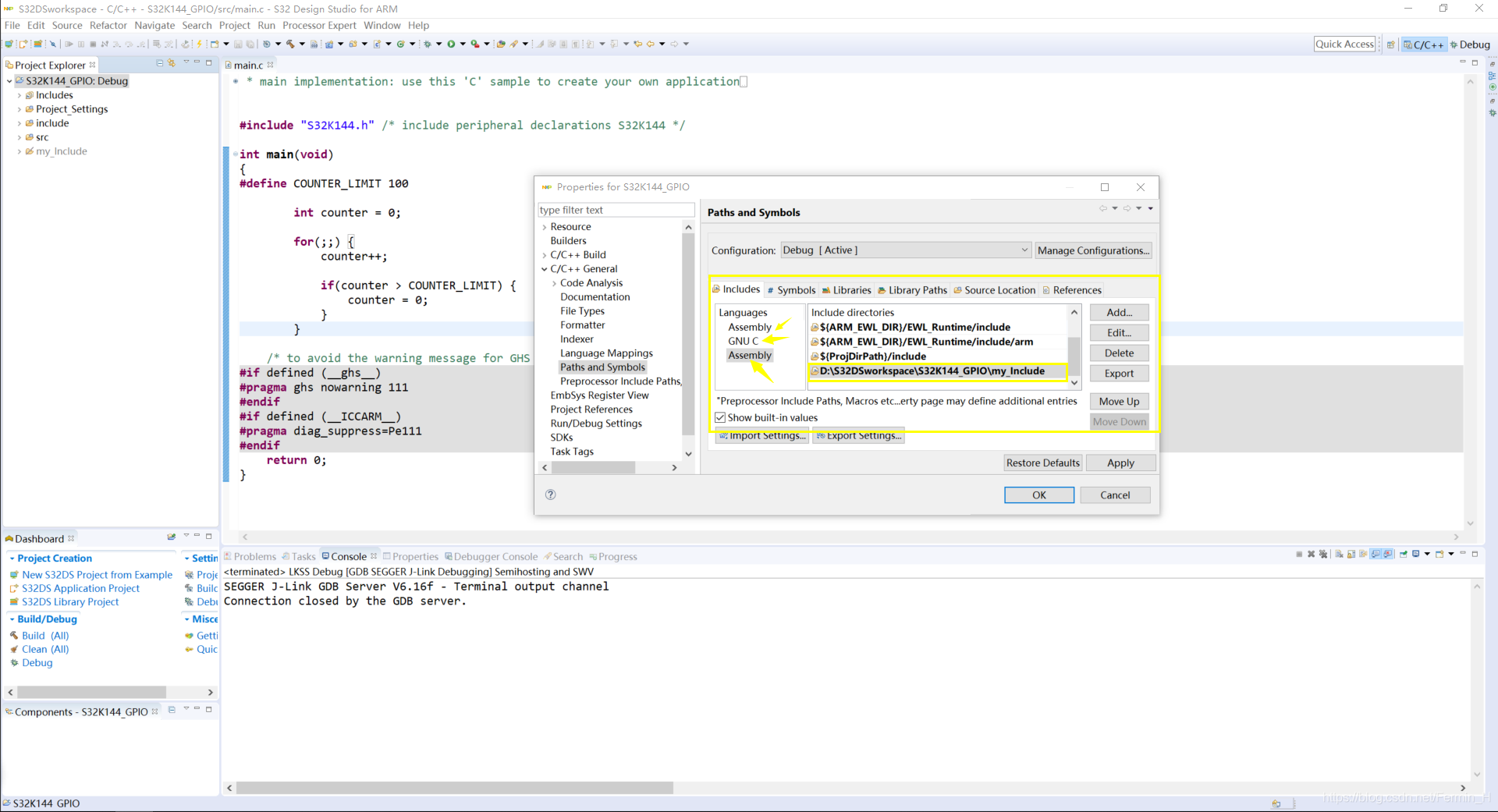This screenshot has width=1498, height=812.
Task: Click the Build (All) dashboard link
Action: click(45, 636)
